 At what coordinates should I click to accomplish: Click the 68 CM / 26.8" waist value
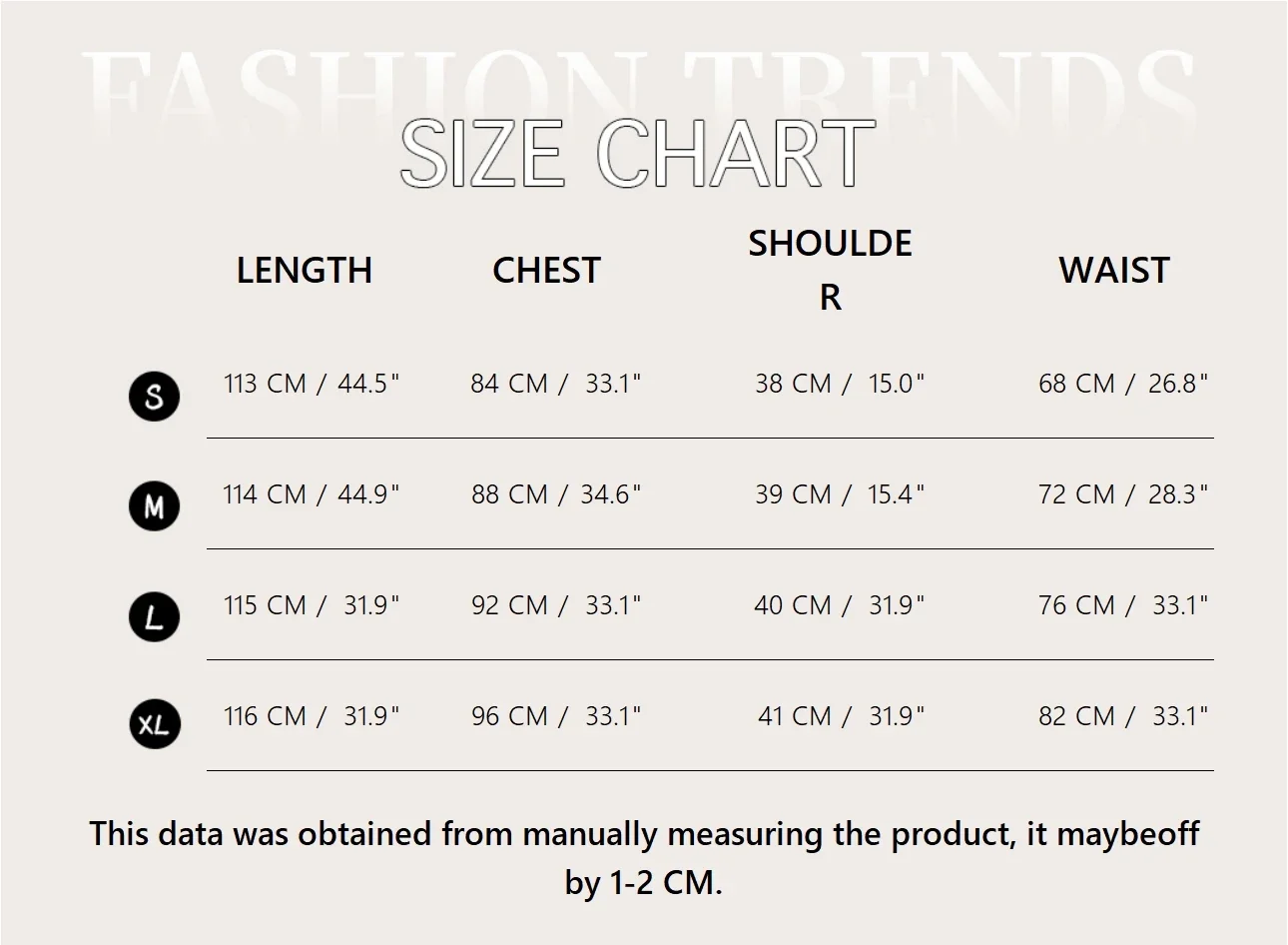click(1122, 384)
